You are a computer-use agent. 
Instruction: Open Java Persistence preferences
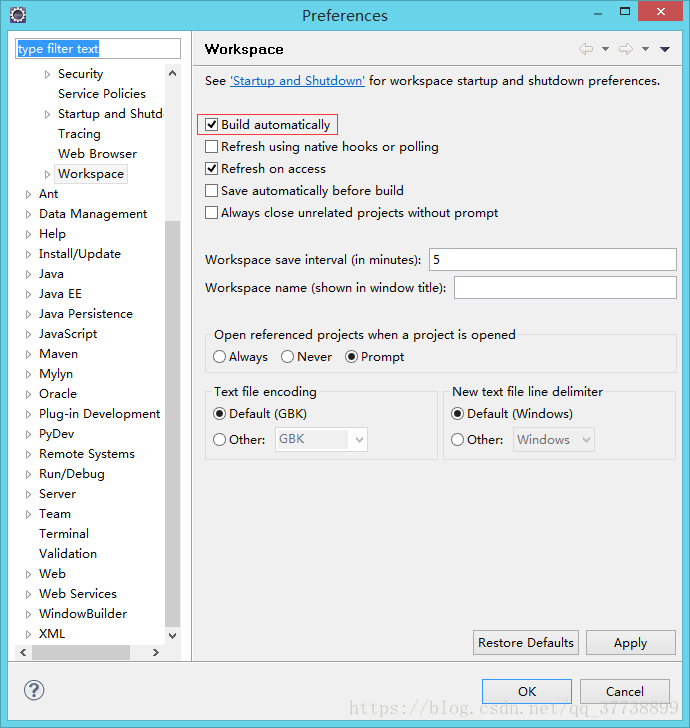86,314
